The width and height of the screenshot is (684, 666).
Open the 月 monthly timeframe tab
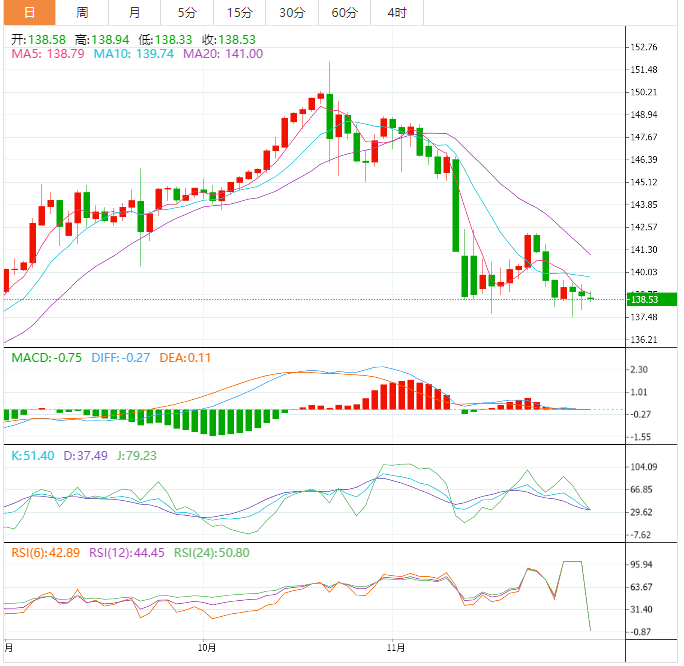click(135, 13)
